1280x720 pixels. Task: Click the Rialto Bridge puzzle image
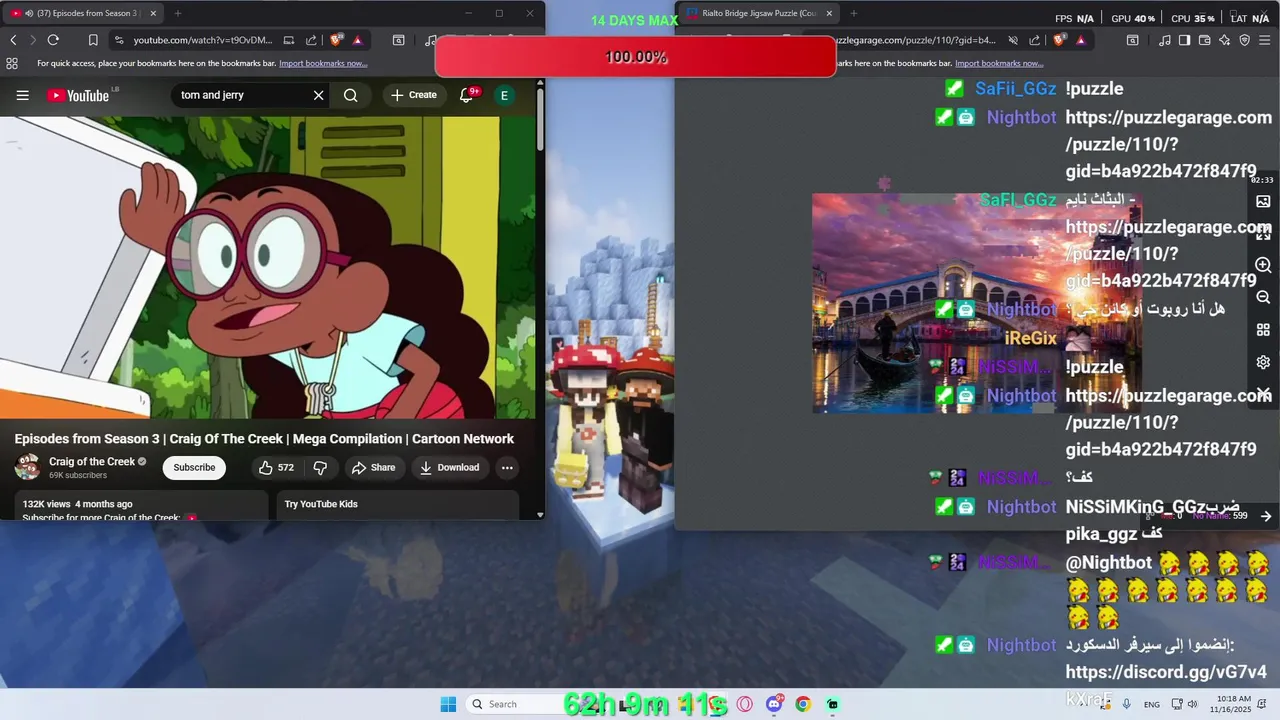(976, 303)
